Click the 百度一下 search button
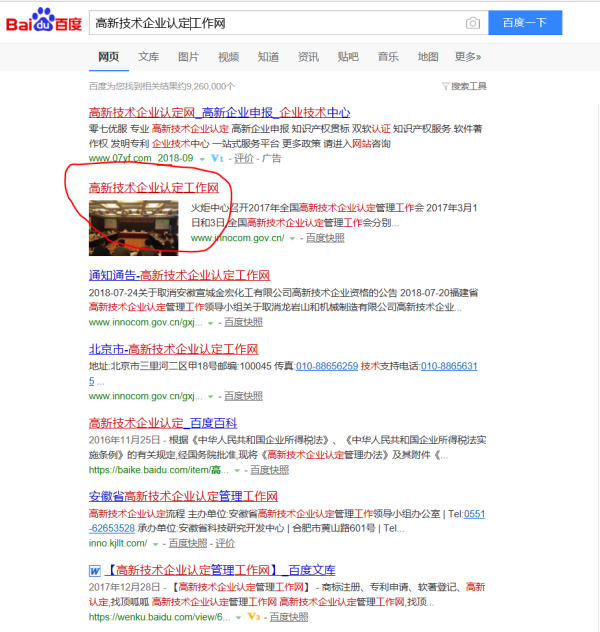The width and height of the screenshot is (600, 632). coord(525,23)
